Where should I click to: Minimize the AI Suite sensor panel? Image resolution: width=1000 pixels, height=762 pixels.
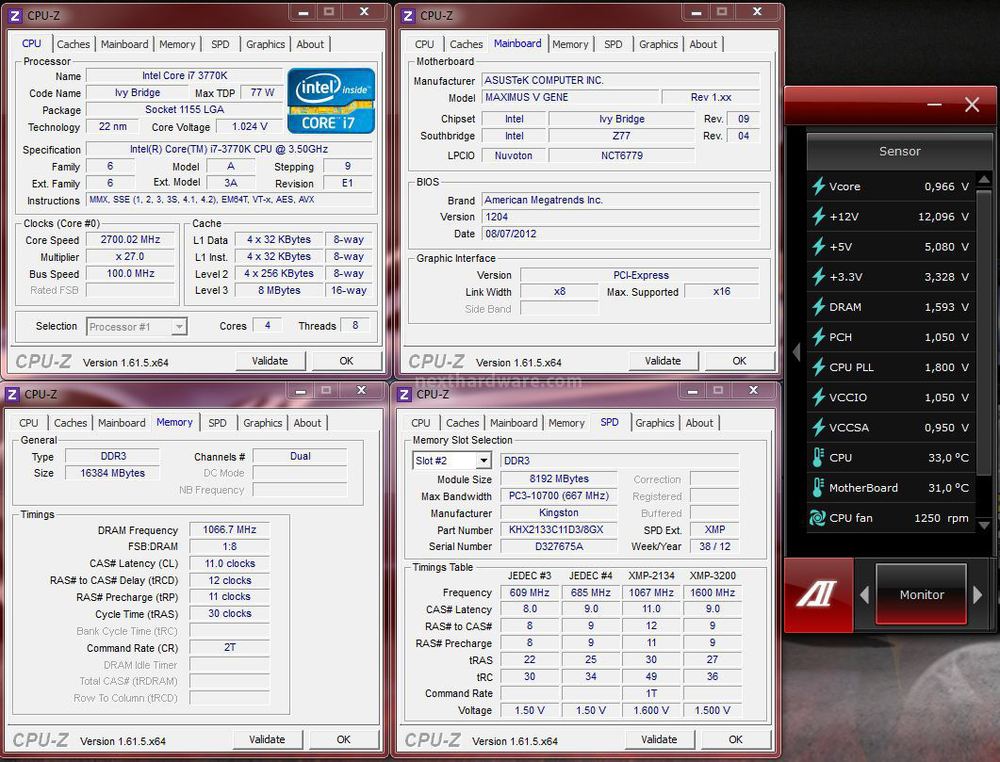(x=934, y=104)
